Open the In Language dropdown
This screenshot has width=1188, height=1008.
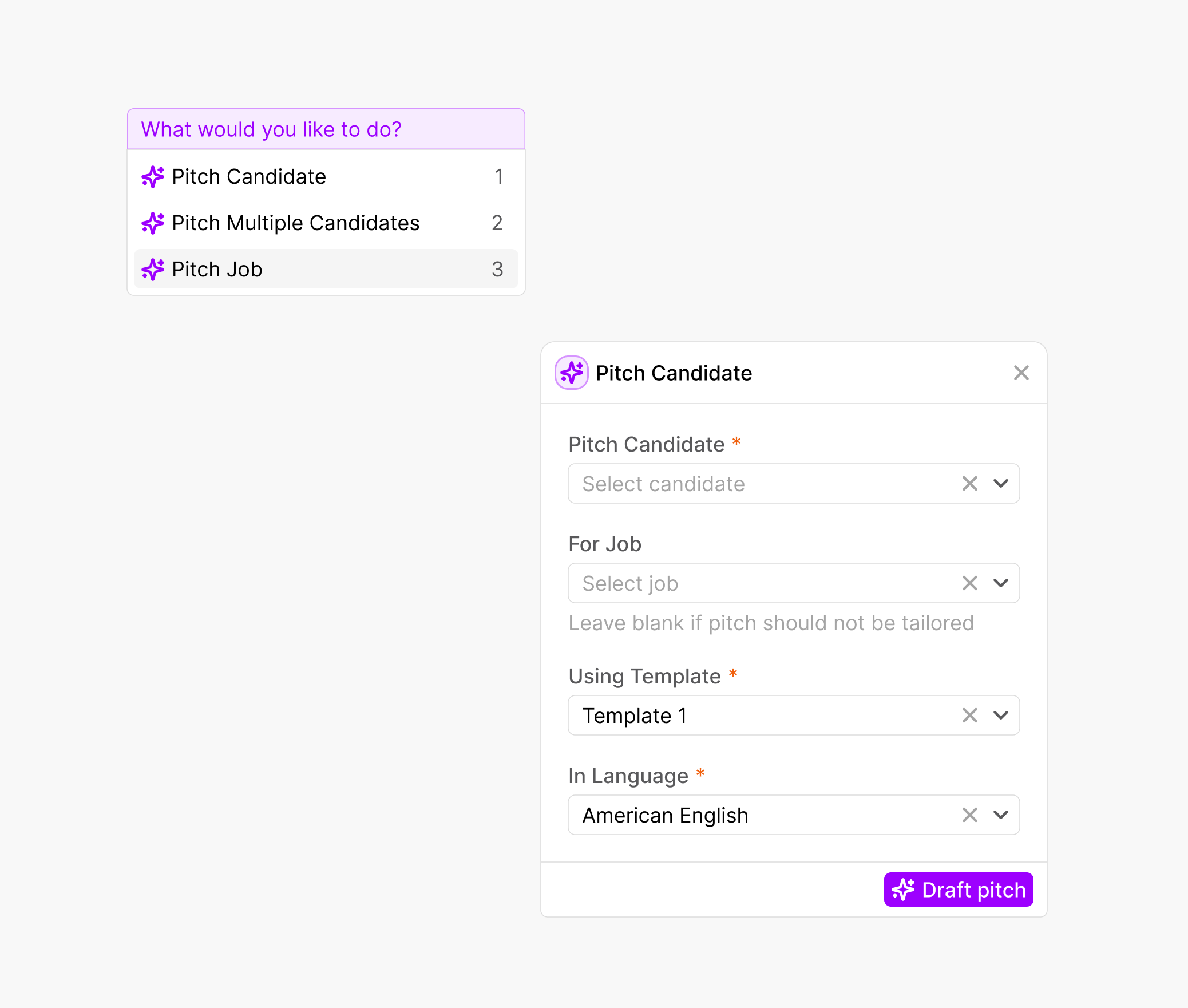[x=1001, y=815]
